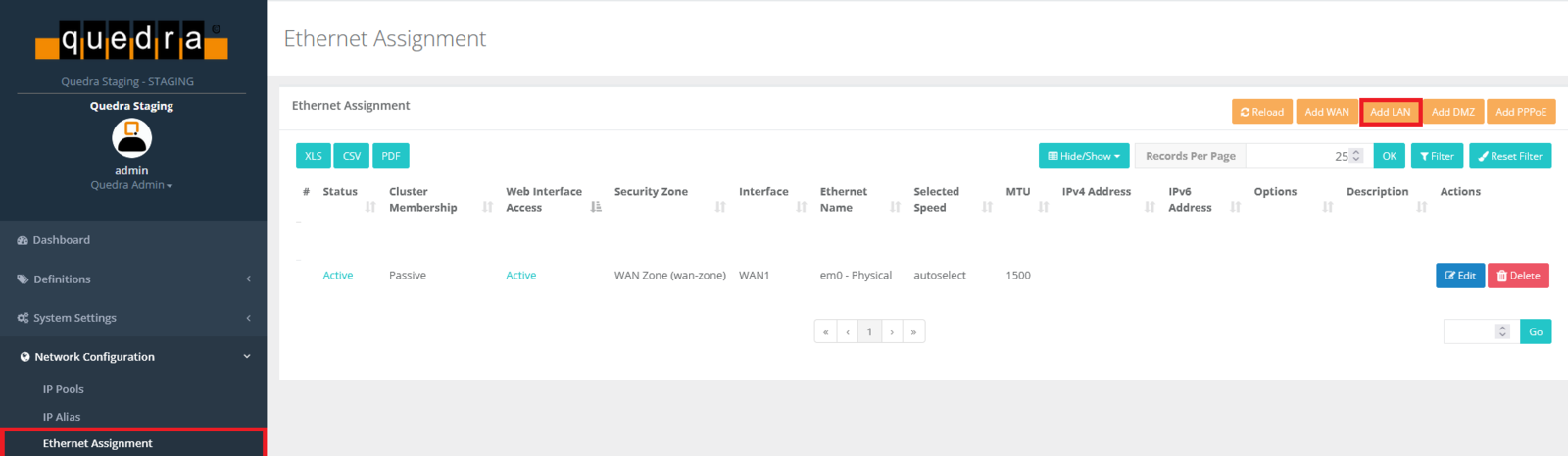Open the Dashboard menu item
This screenshot has width=1568, height=456.
point(62,240)
